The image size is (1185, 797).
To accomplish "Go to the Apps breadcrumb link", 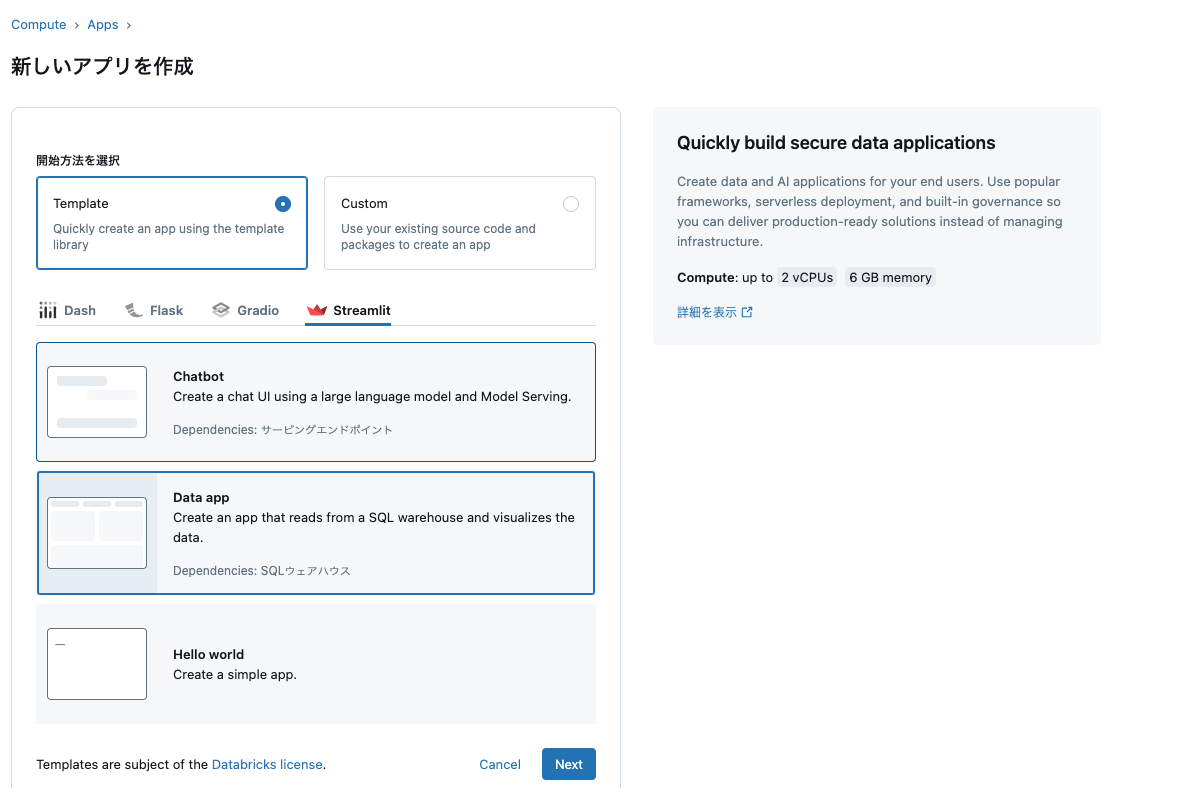I will coord(103,25).
